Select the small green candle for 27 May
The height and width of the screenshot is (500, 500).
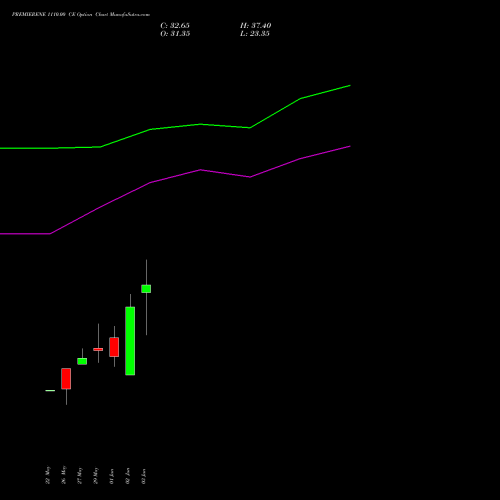tap(82, 361)
